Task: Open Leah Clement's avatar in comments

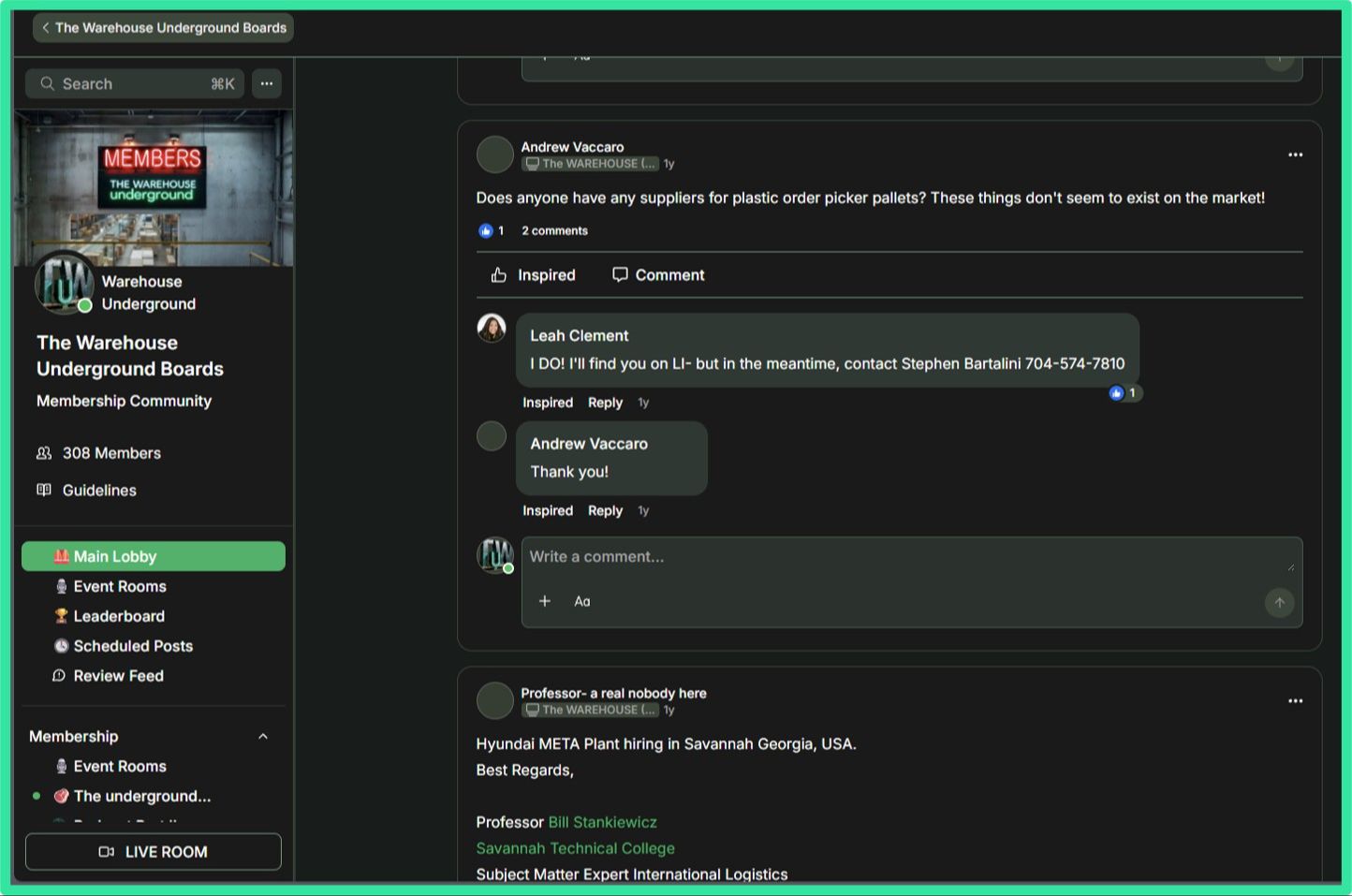Action: [x=492, y=328]
